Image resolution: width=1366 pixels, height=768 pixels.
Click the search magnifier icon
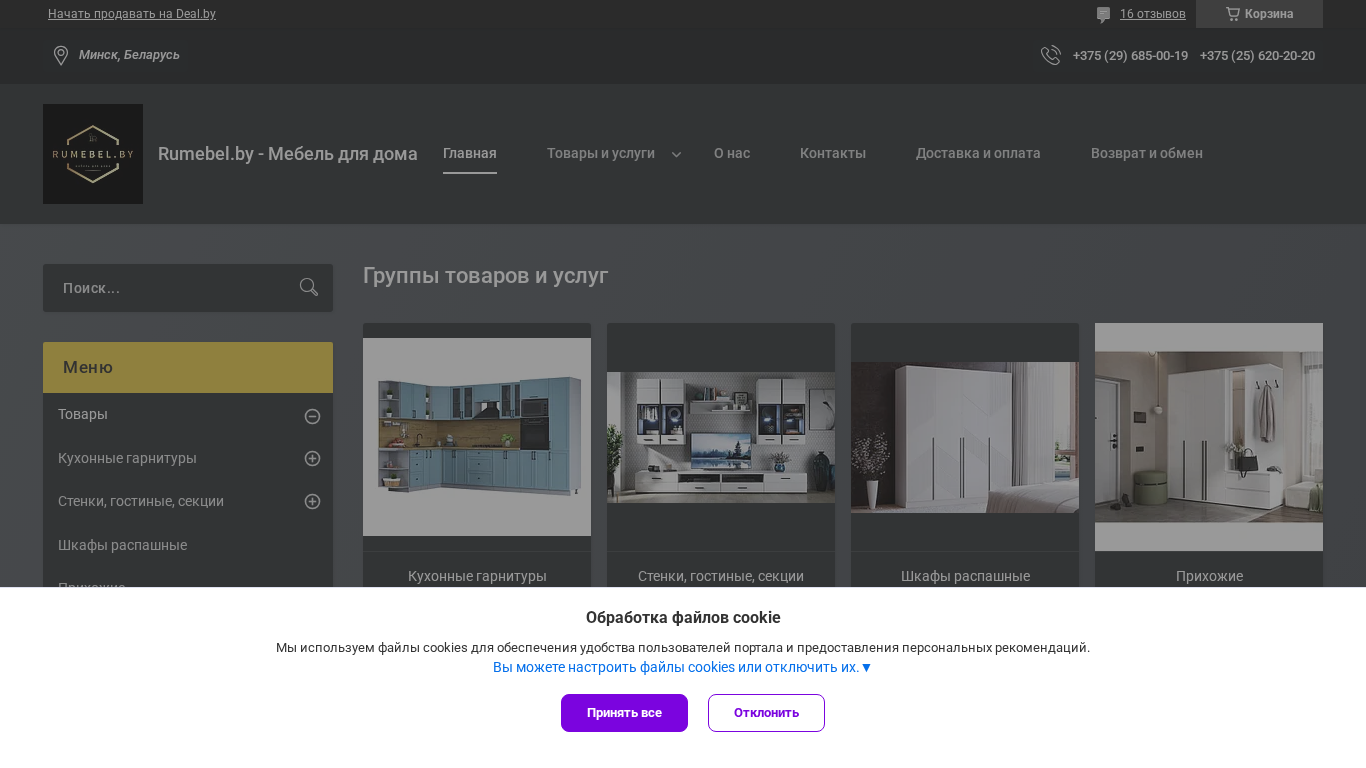tap(309, 288)
